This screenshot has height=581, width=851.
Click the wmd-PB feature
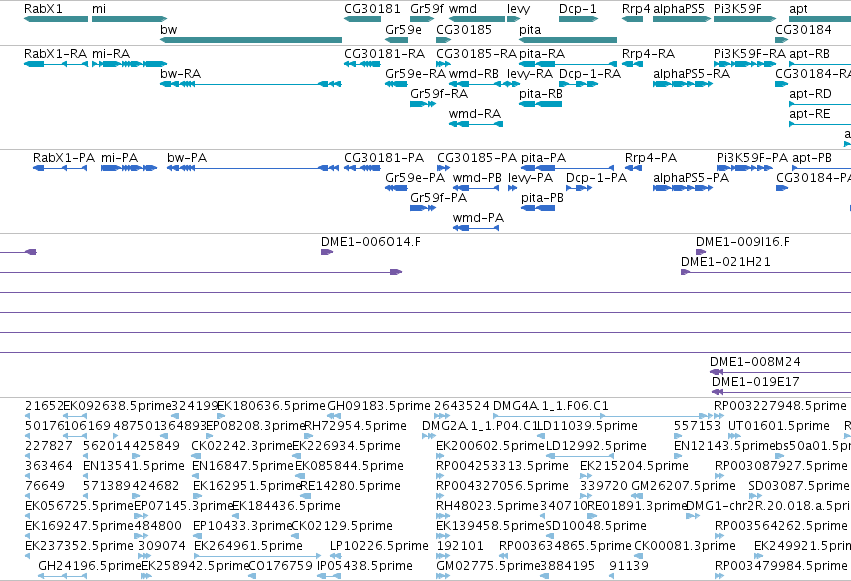click(x=476, y=188)
